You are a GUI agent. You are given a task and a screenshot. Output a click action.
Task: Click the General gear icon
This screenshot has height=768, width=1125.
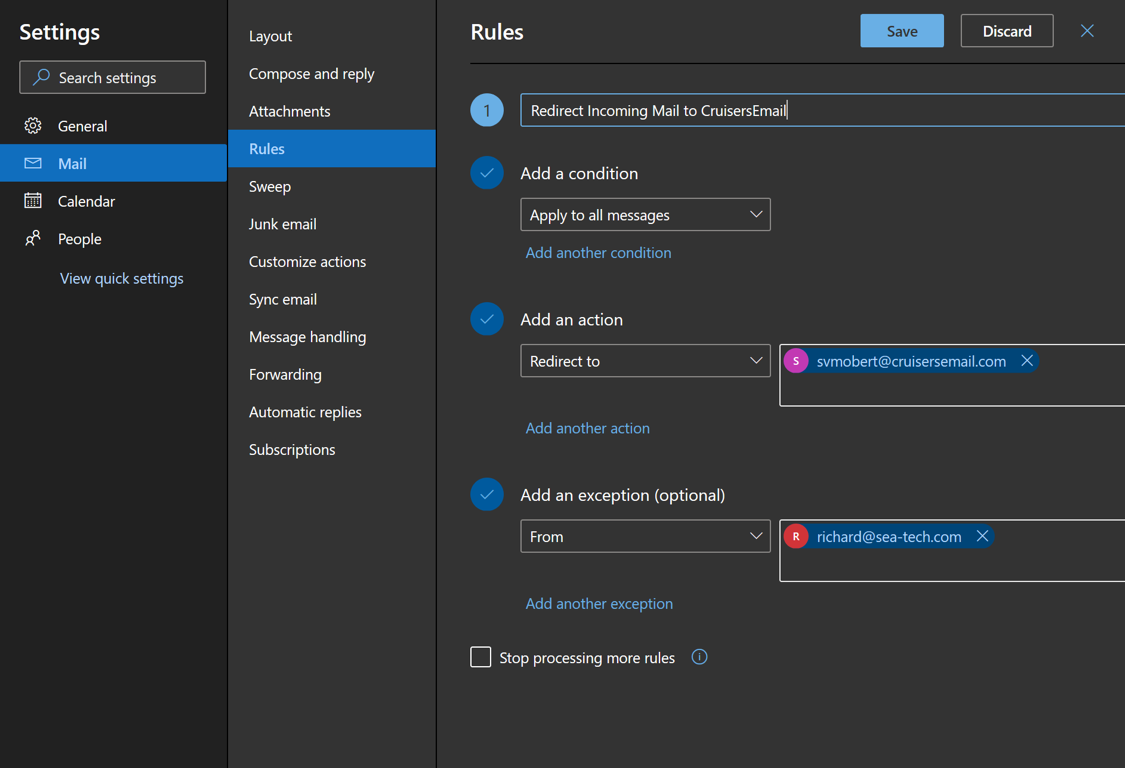coord(33,126)
